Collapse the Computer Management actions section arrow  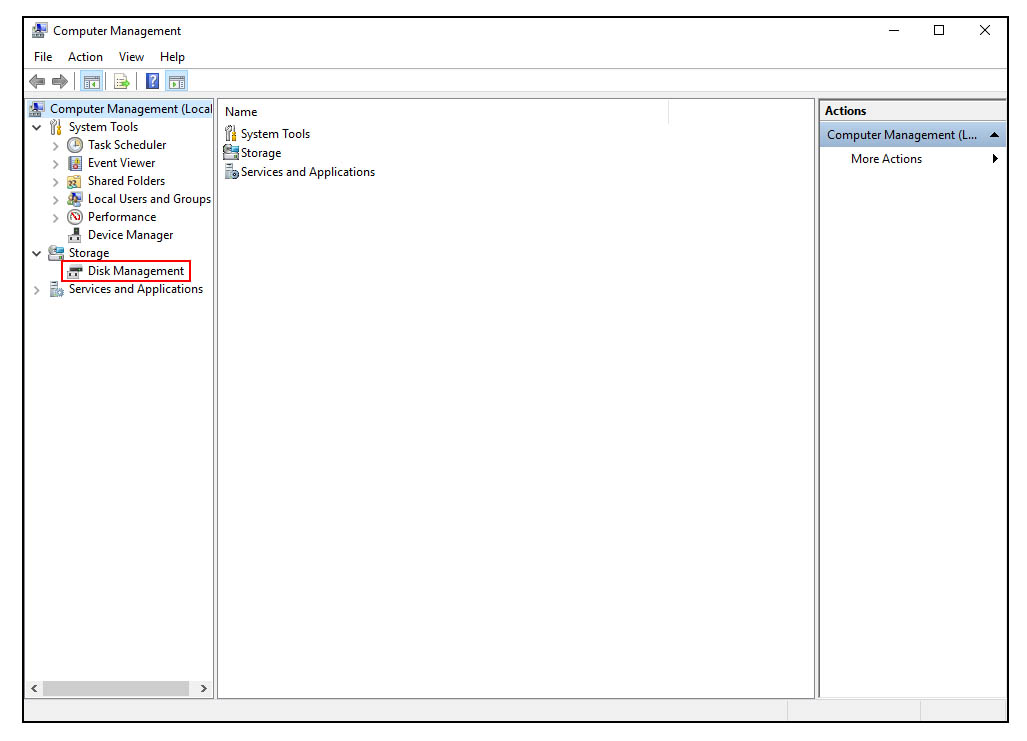tap(994, 135)
